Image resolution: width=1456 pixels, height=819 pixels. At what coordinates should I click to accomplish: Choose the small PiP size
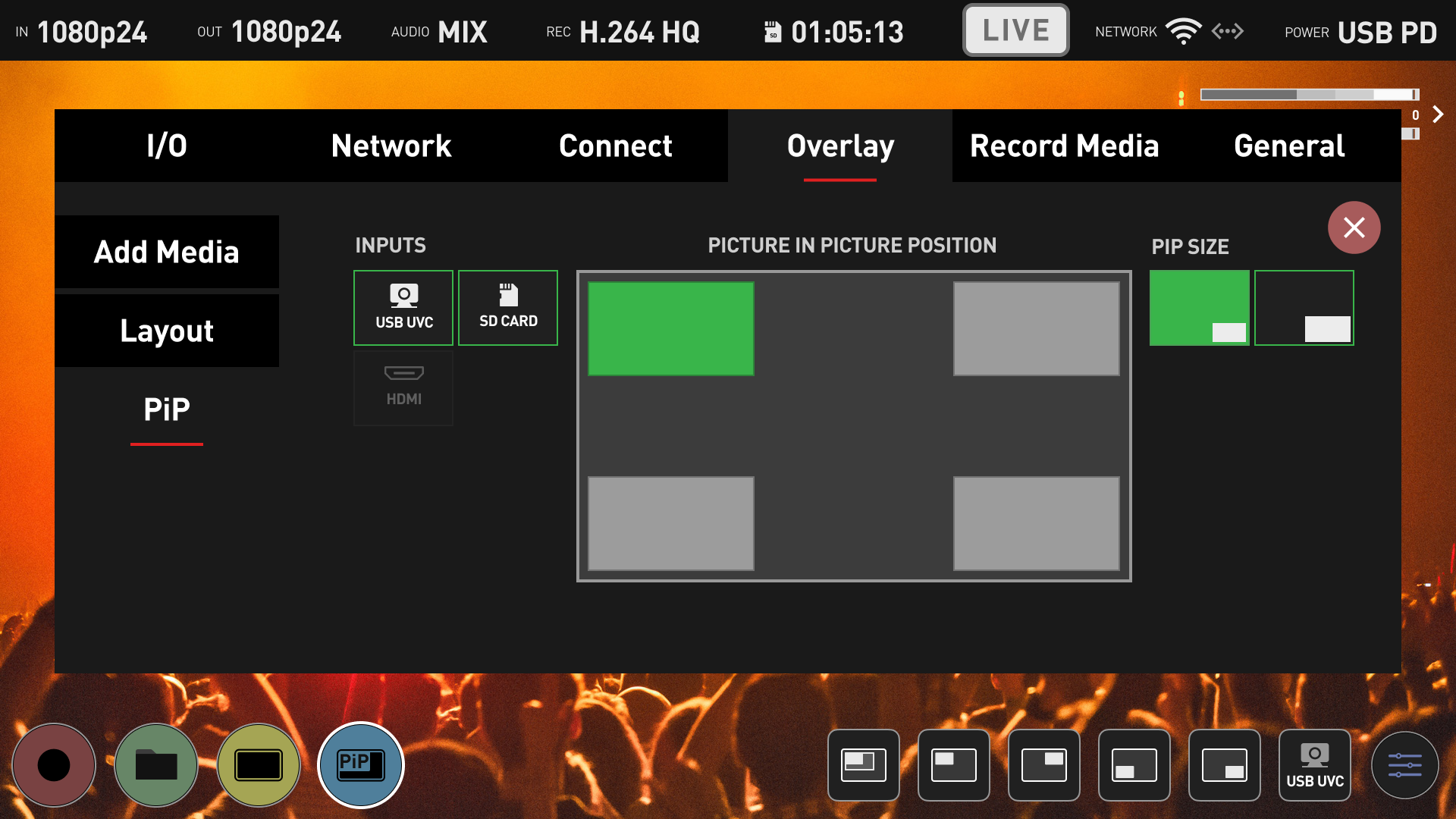point(1200,308)
